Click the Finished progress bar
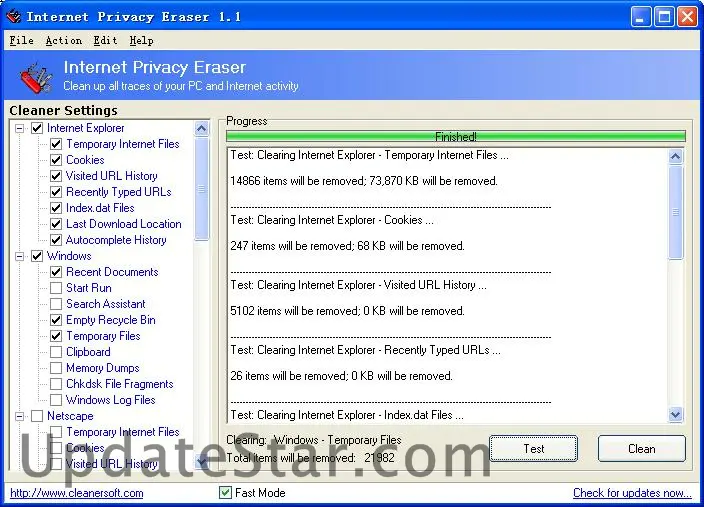 (x=456, y=137)
